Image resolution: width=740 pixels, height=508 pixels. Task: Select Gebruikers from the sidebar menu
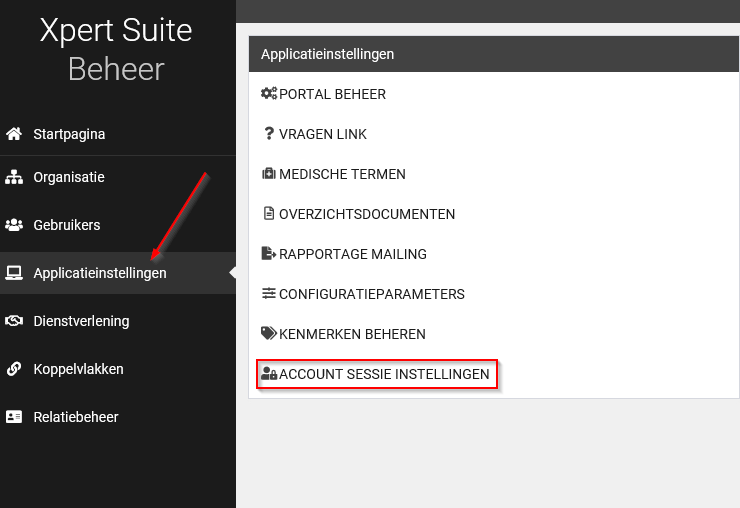[x=66, y=225]
